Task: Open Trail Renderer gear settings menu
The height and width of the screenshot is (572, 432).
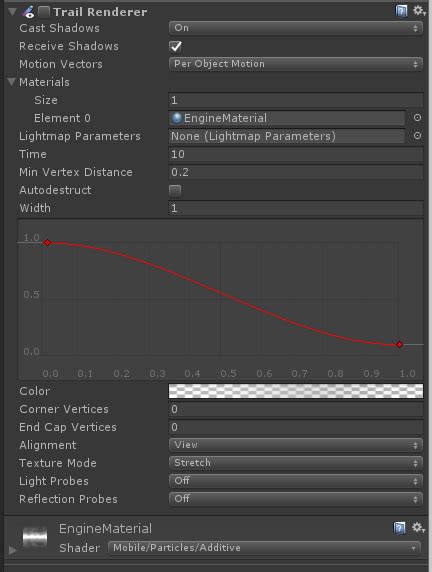Action: point(419,11)
